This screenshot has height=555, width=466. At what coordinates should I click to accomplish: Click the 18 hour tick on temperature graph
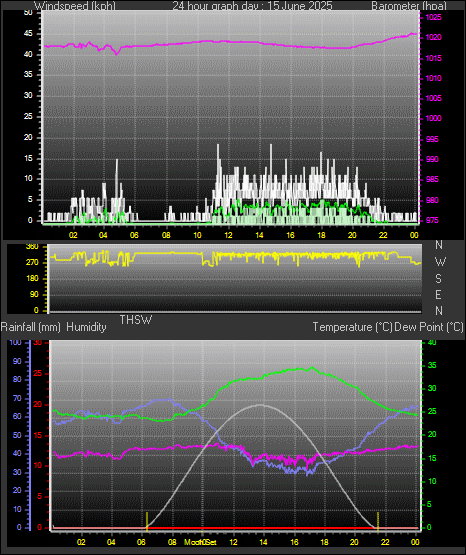tap(324, 542)
